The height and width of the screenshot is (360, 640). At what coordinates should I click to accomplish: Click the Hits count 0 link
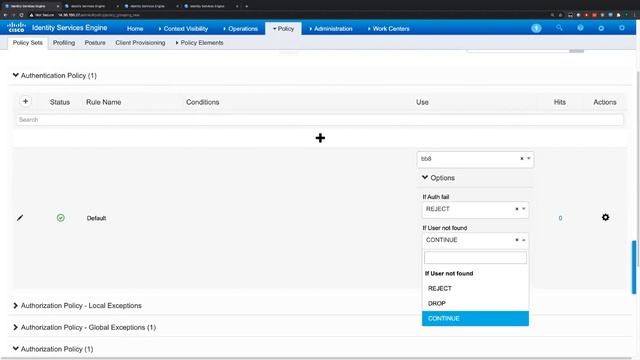click(x=560, y=218)
